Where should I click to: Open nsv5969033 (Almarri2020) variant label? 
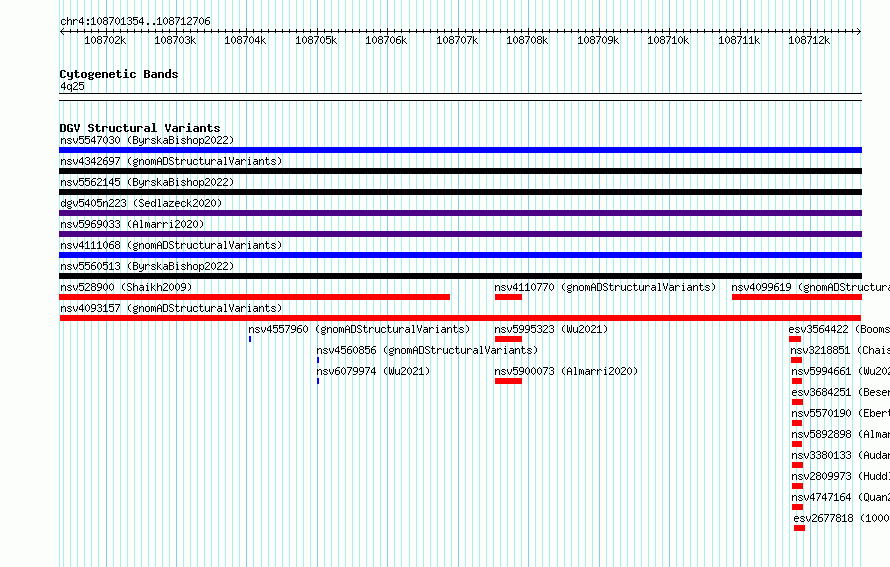[132, 224]
